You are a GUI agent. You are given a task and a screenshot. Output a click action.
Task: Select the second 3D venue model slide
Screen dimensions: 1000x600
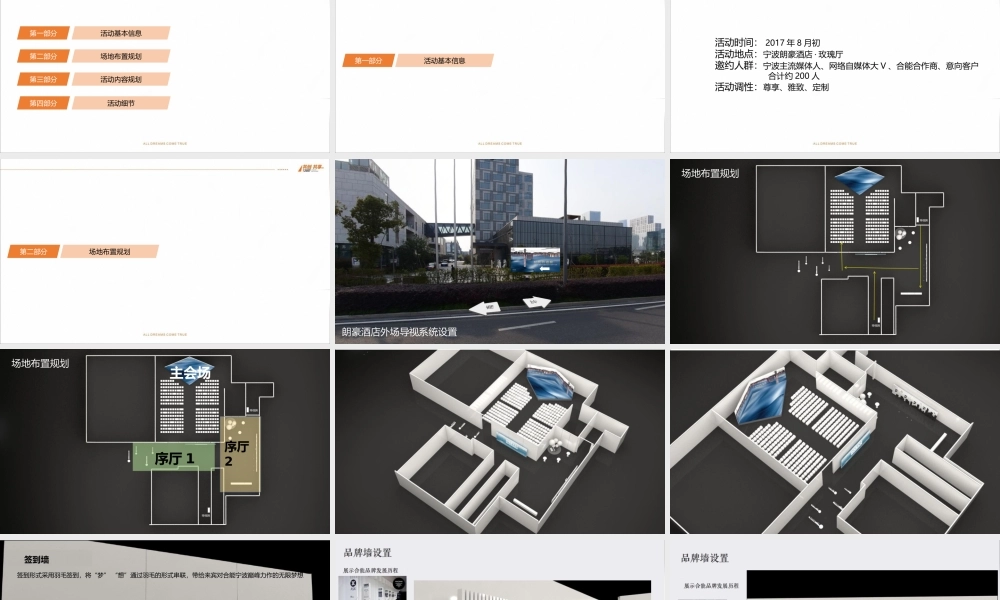pos(835,441)
